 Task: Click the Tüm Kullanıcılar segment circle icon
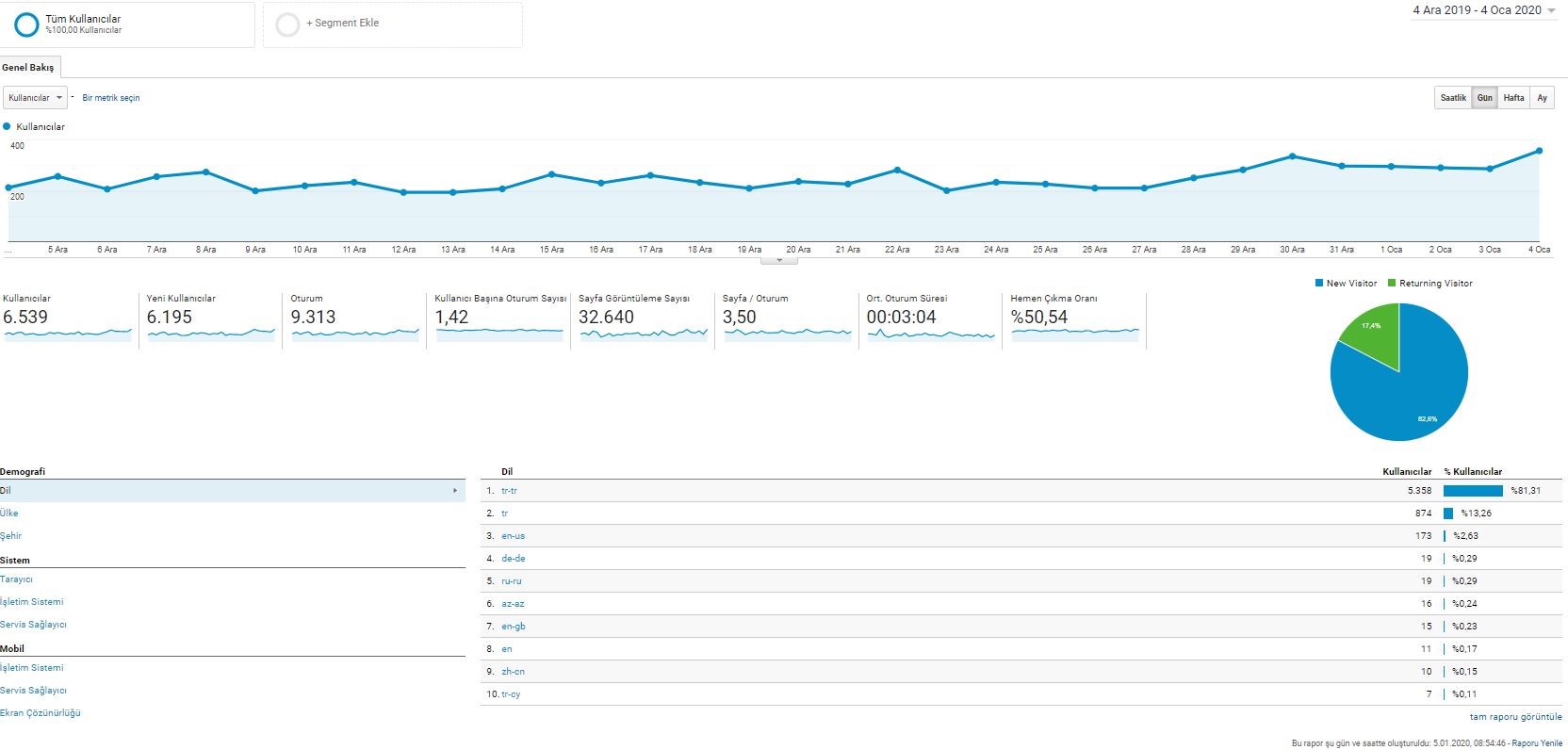coord(26,24)
